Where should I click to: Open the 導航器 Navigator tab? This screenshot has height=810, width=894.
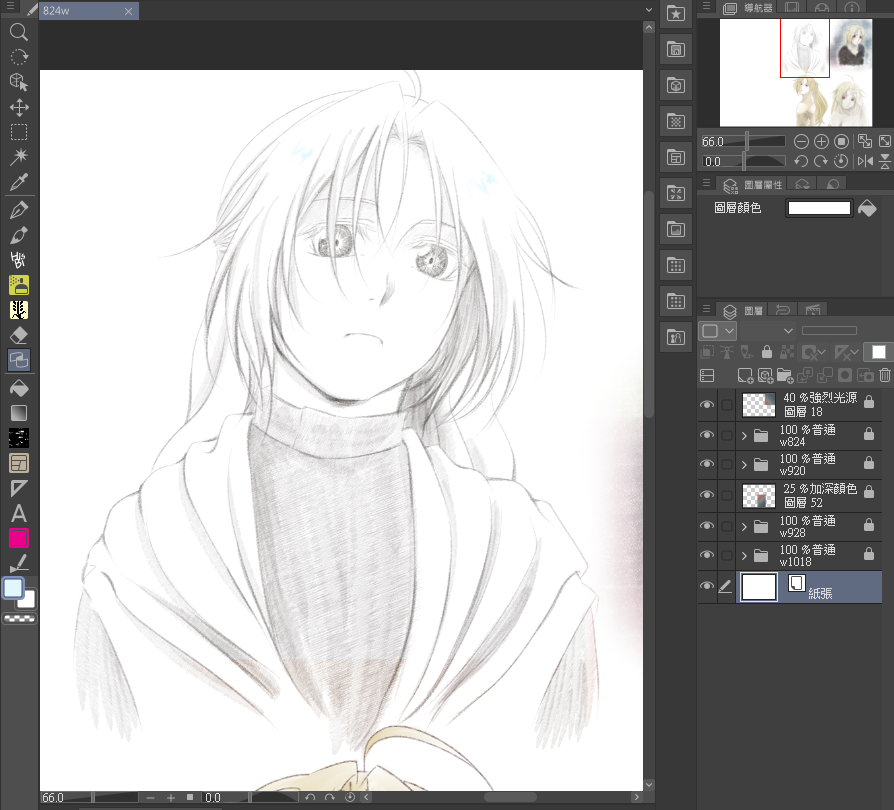coord(748,7)
